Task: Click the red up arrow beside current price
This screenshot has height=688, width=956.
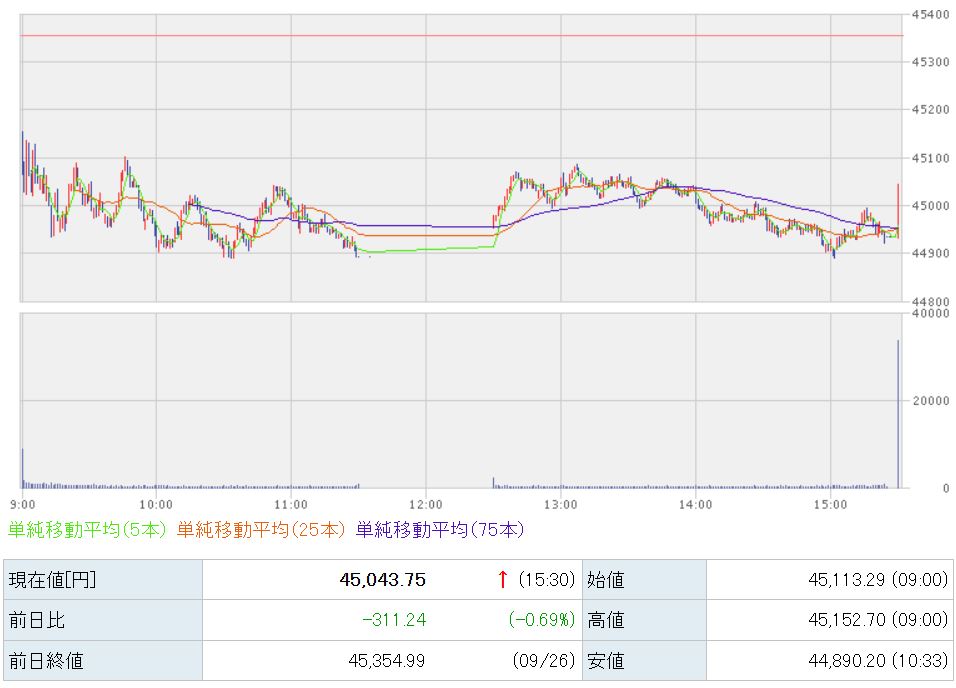Action: [502, 580]
